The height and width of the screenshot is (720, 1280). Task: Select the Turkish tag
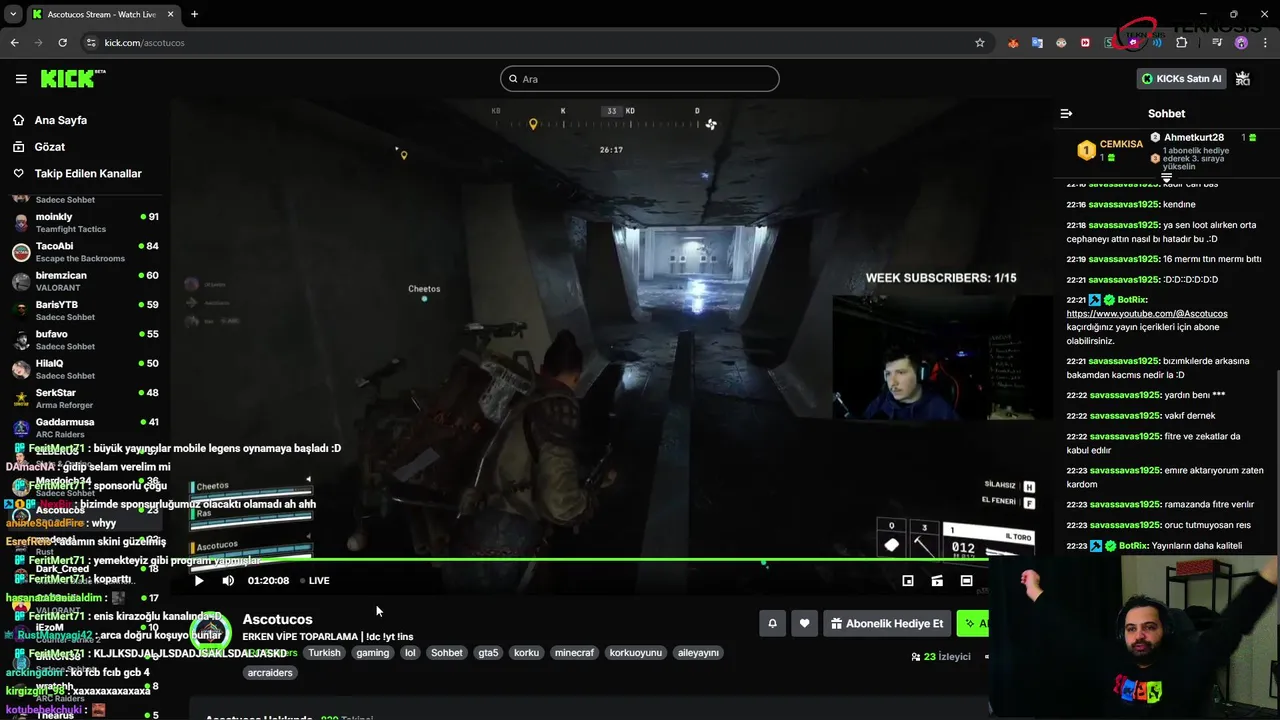coord(324,653)
